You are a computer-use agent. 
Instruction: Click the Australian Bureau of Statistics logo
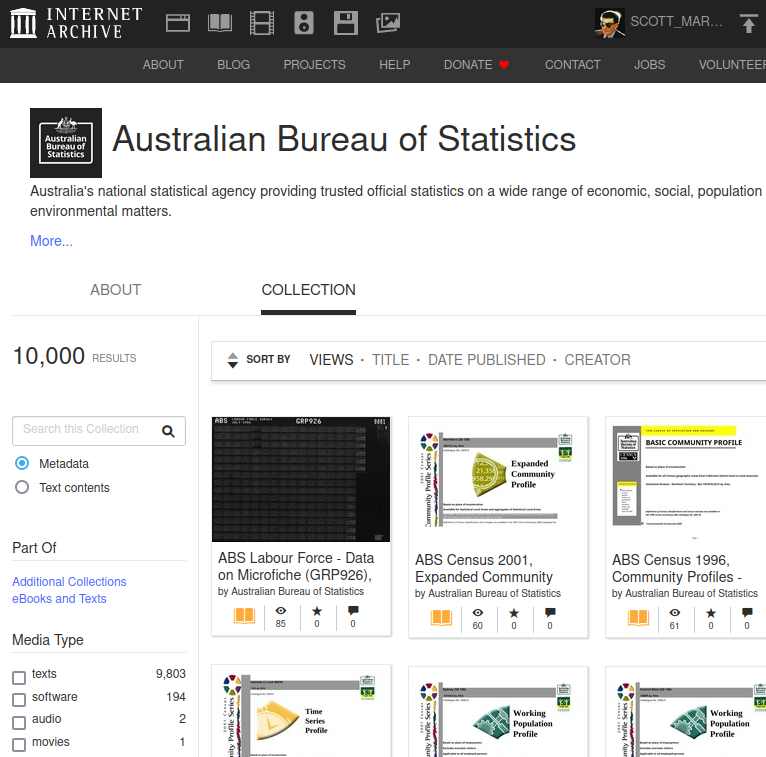(66, 143)
